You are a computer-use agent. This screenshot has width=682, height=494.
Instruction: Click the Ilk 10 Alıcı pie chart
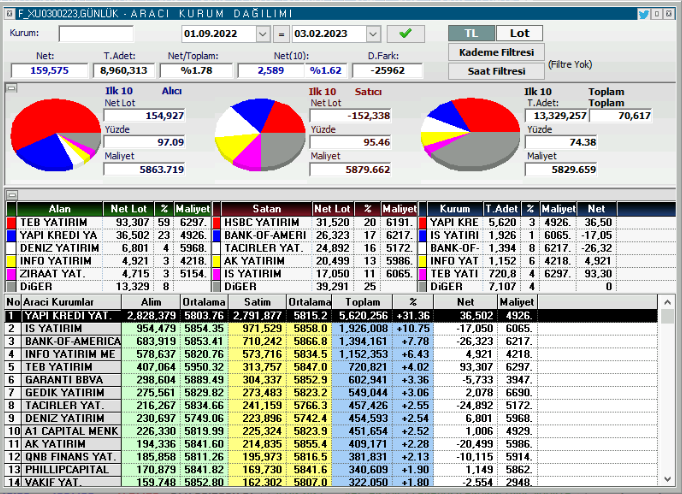tap(56, 135)
